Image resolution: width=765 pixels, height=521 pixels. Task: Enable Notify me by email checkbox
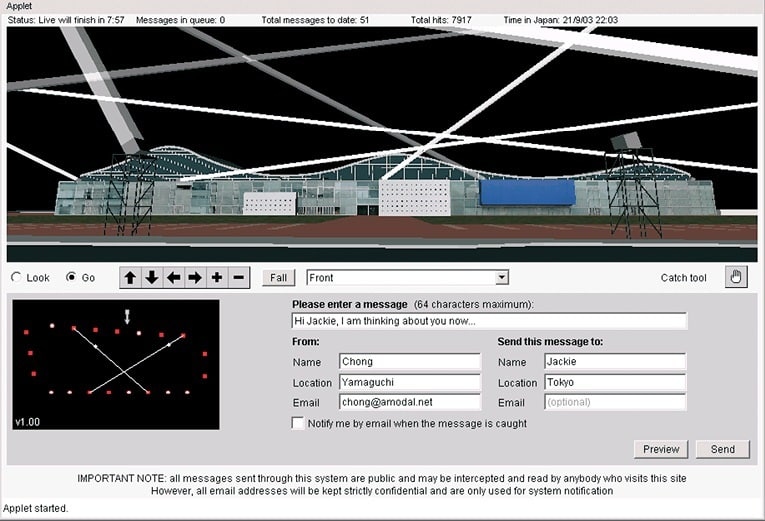(298, 423)
